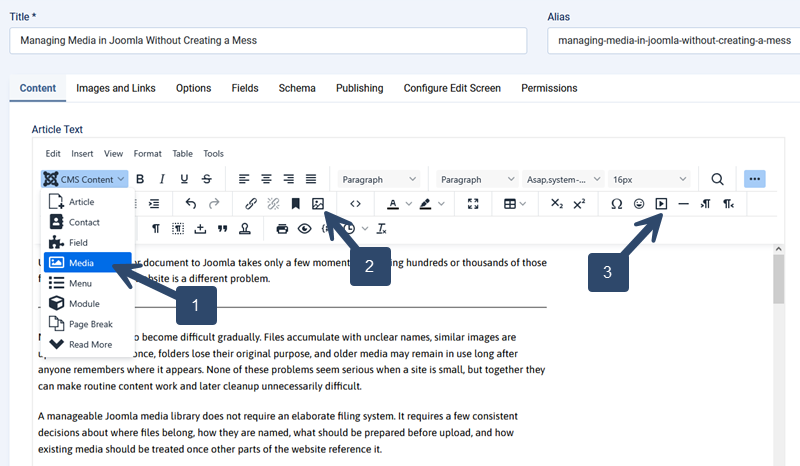Enter fullscreen editor mode
The width and height of the screenshot is (800, 466).
coord(473,204)
